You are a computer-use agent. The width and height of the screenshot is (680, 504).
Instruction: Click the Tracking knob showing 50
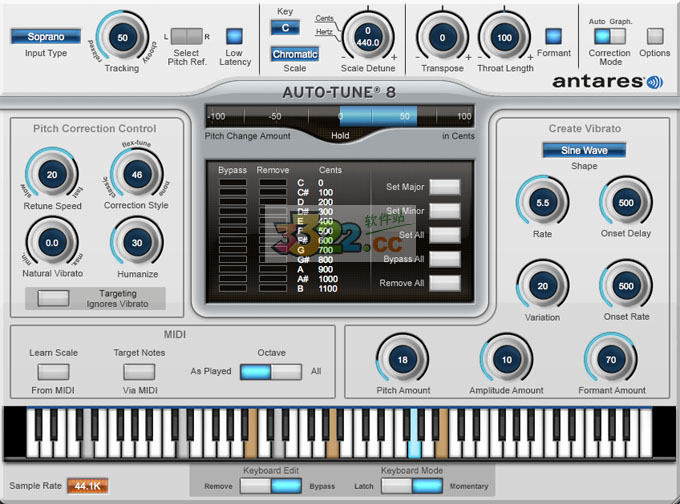(x=122, y=38)
